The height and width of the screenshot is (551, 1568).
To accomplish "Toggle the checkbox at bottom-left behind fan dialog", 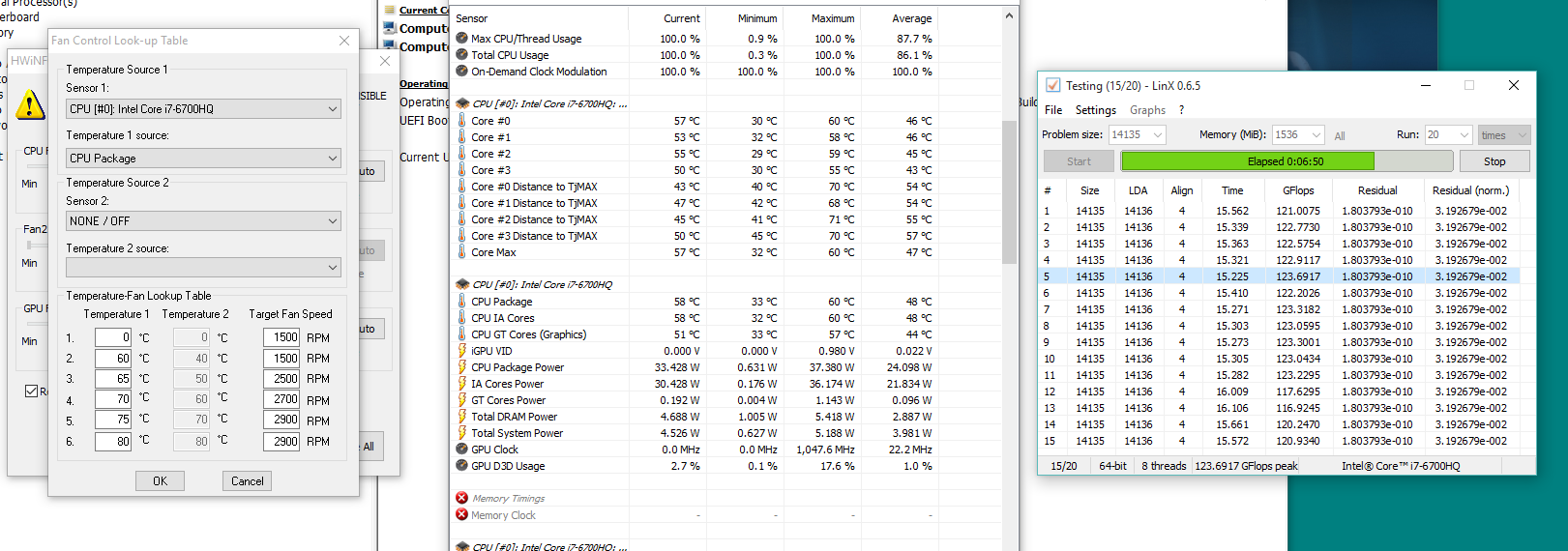I will point(32,391).
